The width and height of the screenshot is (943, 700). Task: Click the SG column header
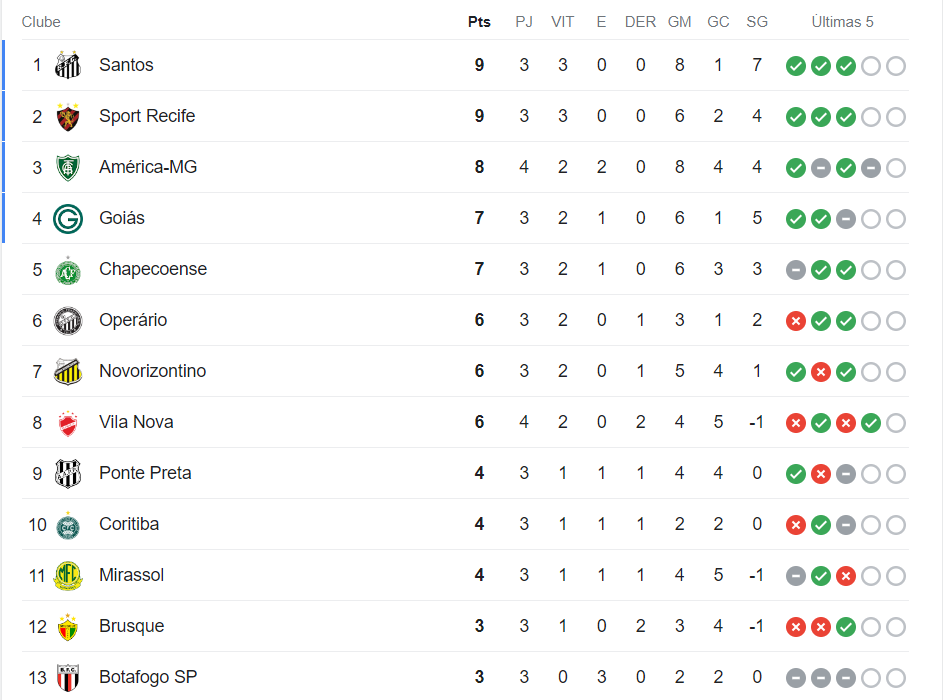click(757, 22)
